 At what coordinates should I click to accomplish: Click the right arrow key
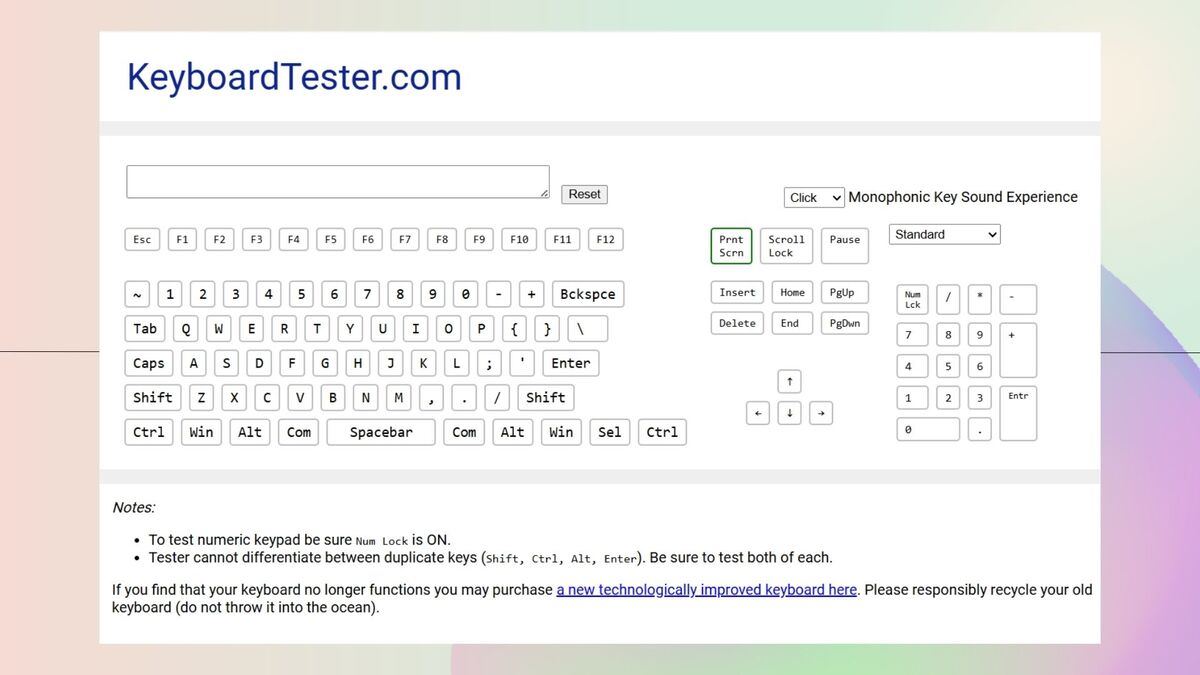point(821,412)
